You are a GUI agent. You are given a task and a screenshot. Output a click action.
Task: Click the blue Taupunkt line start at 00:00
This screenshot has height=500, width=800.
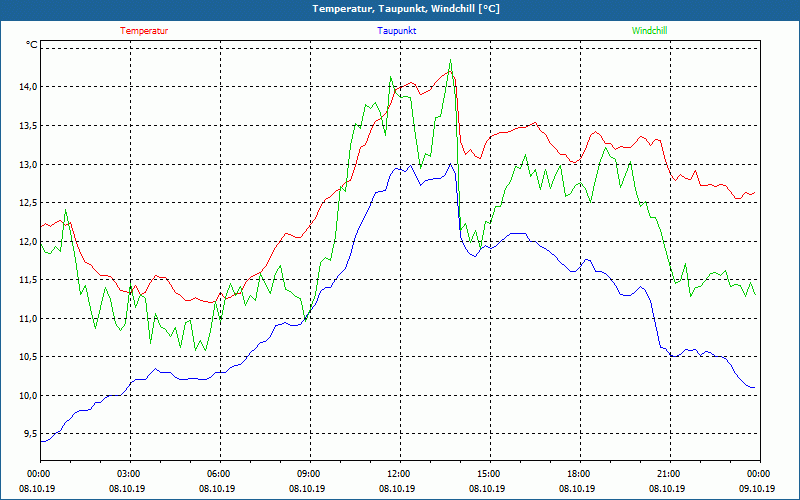(x=41, y=441)
